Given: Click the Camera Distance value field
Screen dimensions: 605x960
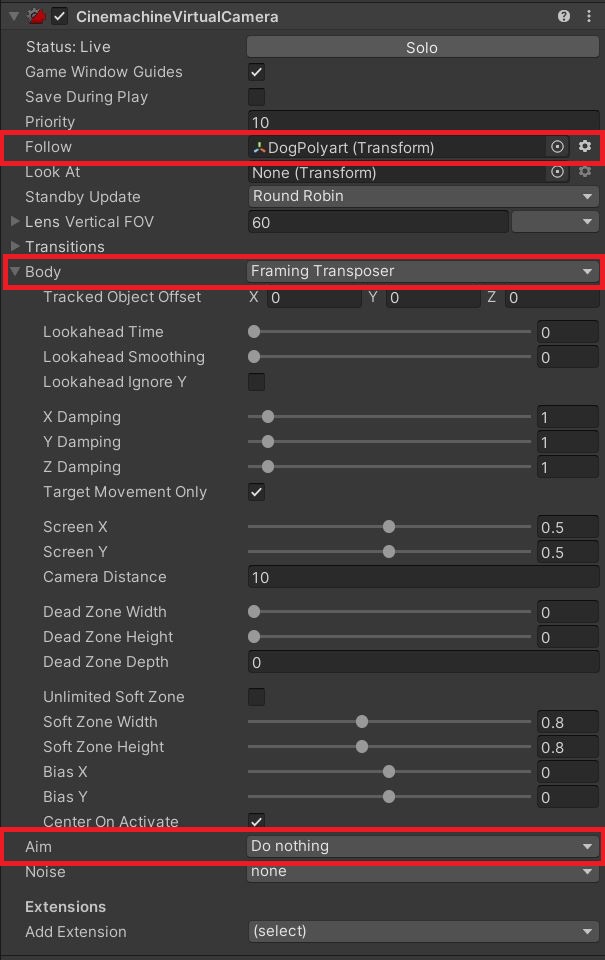Looking at the screenshot, I should [x=423, y=577].
